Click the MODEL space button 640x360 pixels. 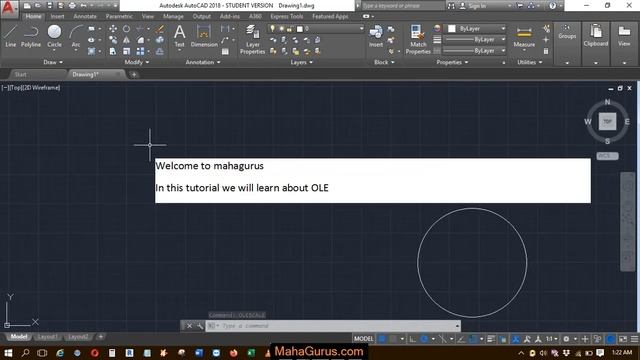click(363, 339)
